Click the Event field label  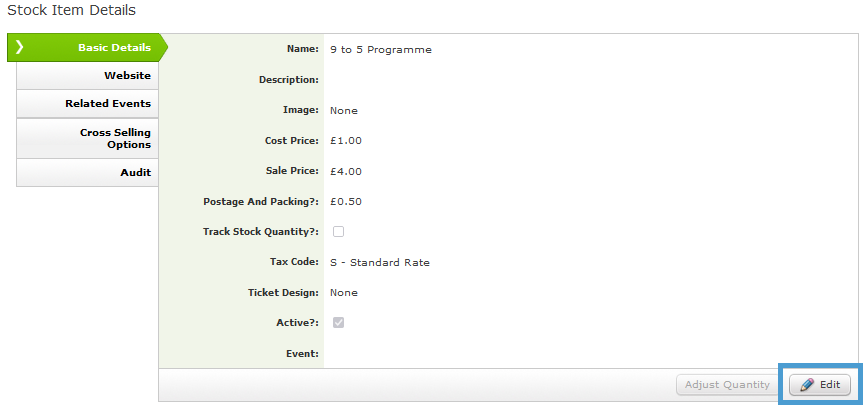click(302, 353)
